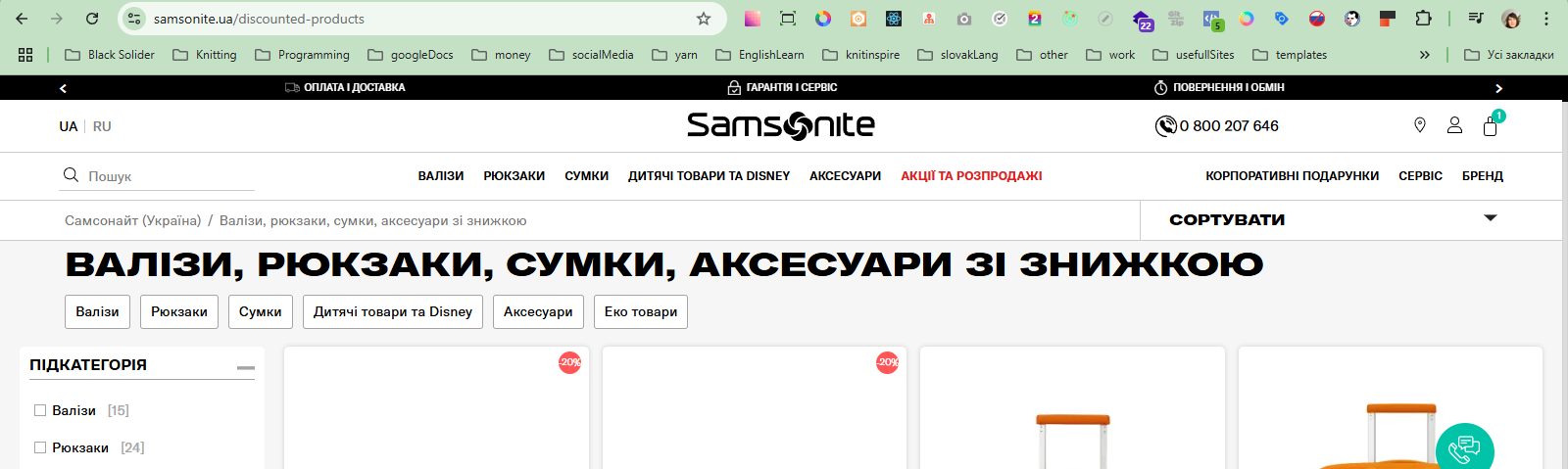The width and height of the screenshot is (1568, 469).
Task: Open the Chrome profile avatar
Action: [1511, 19]
